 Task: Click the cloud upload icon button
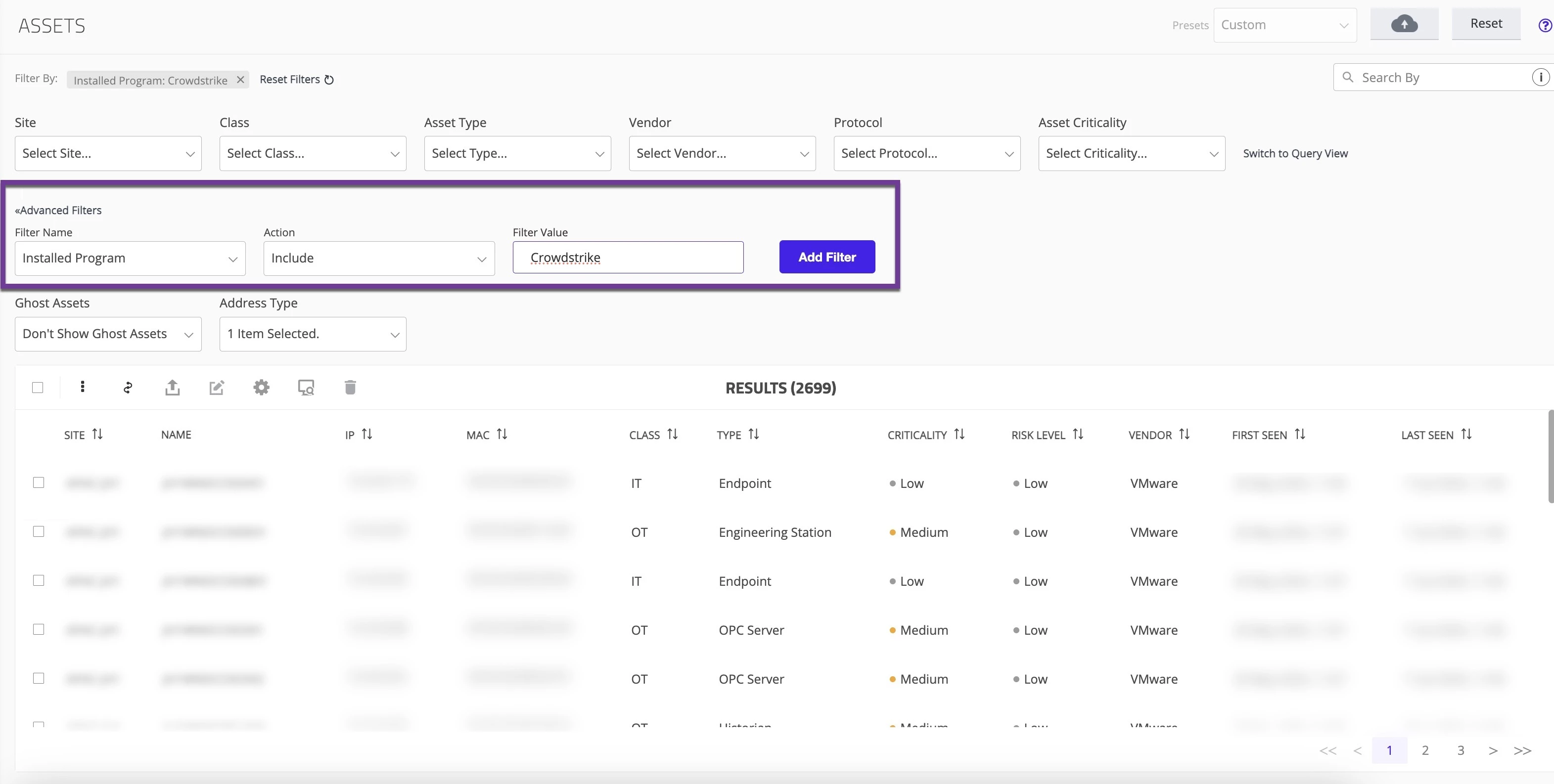click(1404, 24)
